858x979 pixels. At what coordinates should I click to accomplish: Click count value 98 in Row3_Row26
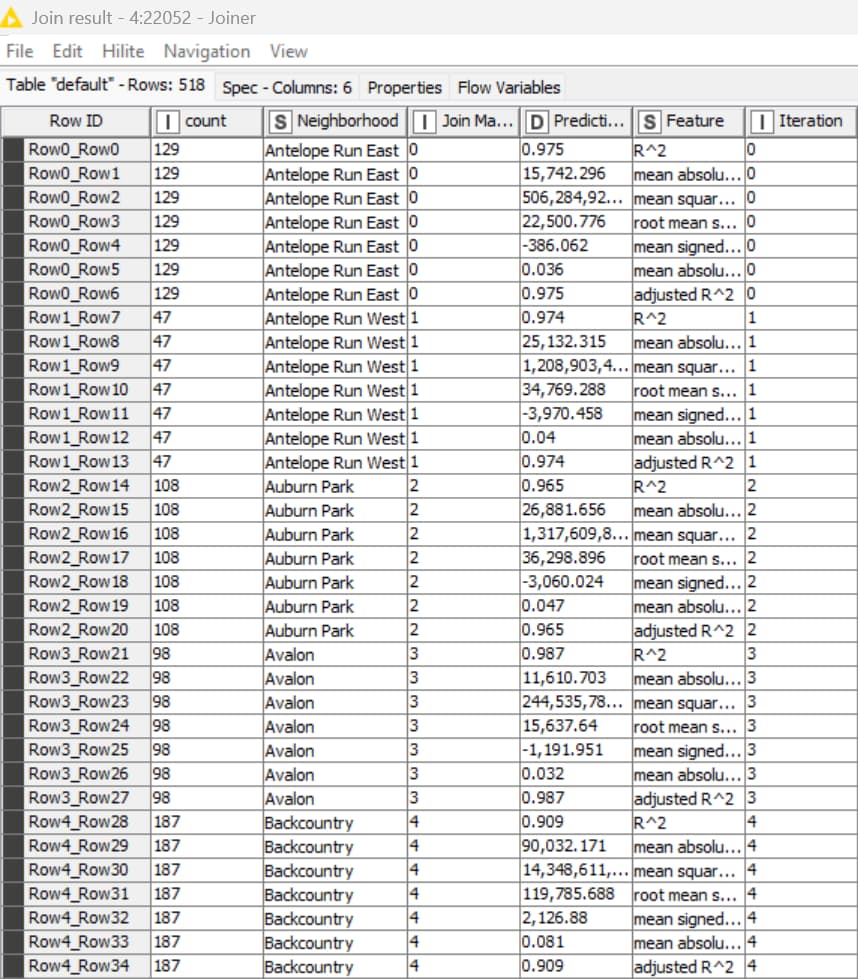tap(162, 774)
